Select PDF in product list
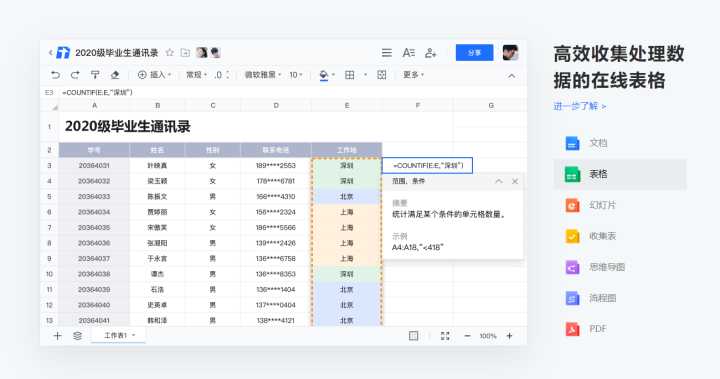This screenshot has height=379, width=720. (620, 329)
